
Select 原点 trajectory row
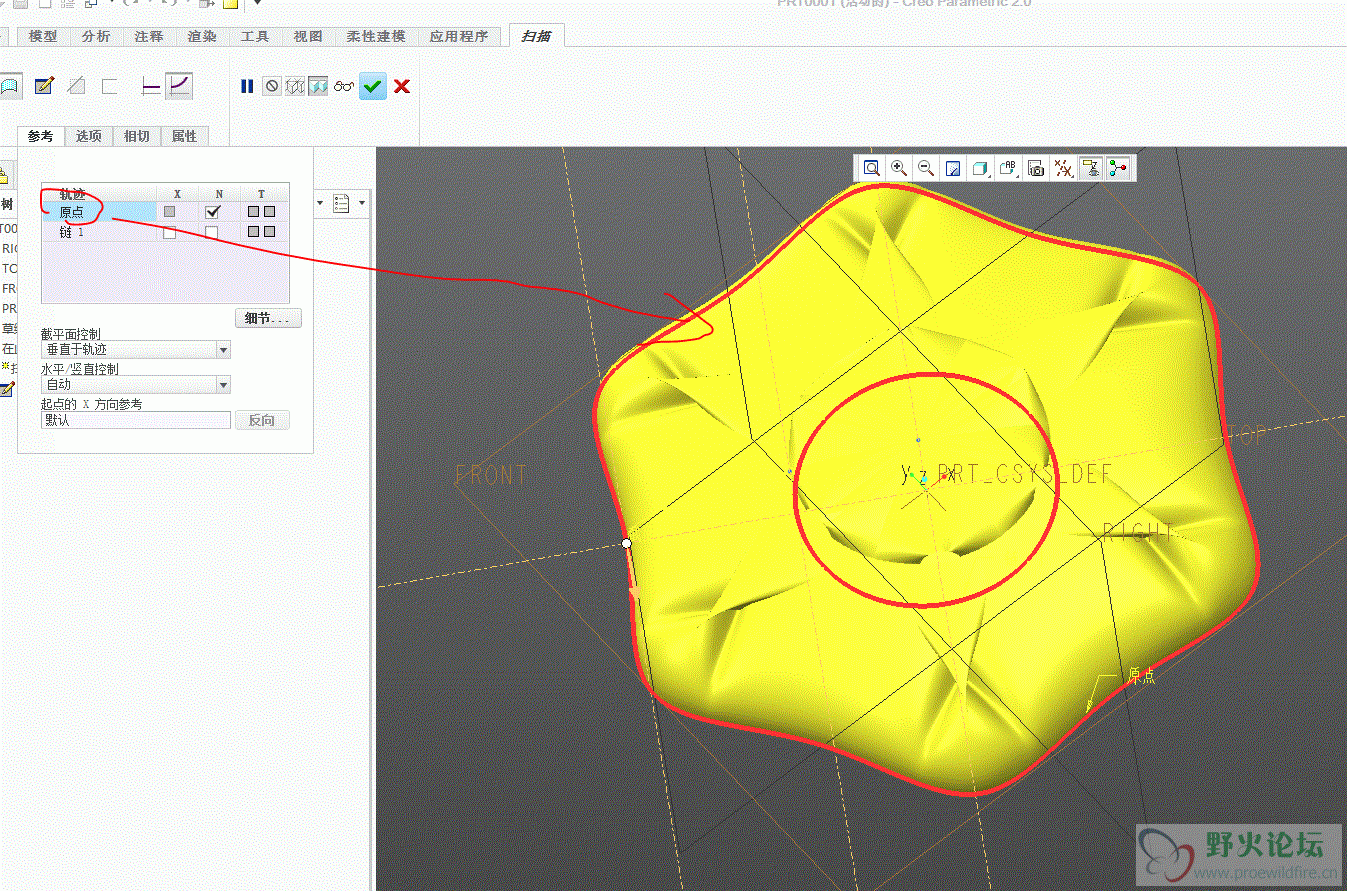coord(165,212)
